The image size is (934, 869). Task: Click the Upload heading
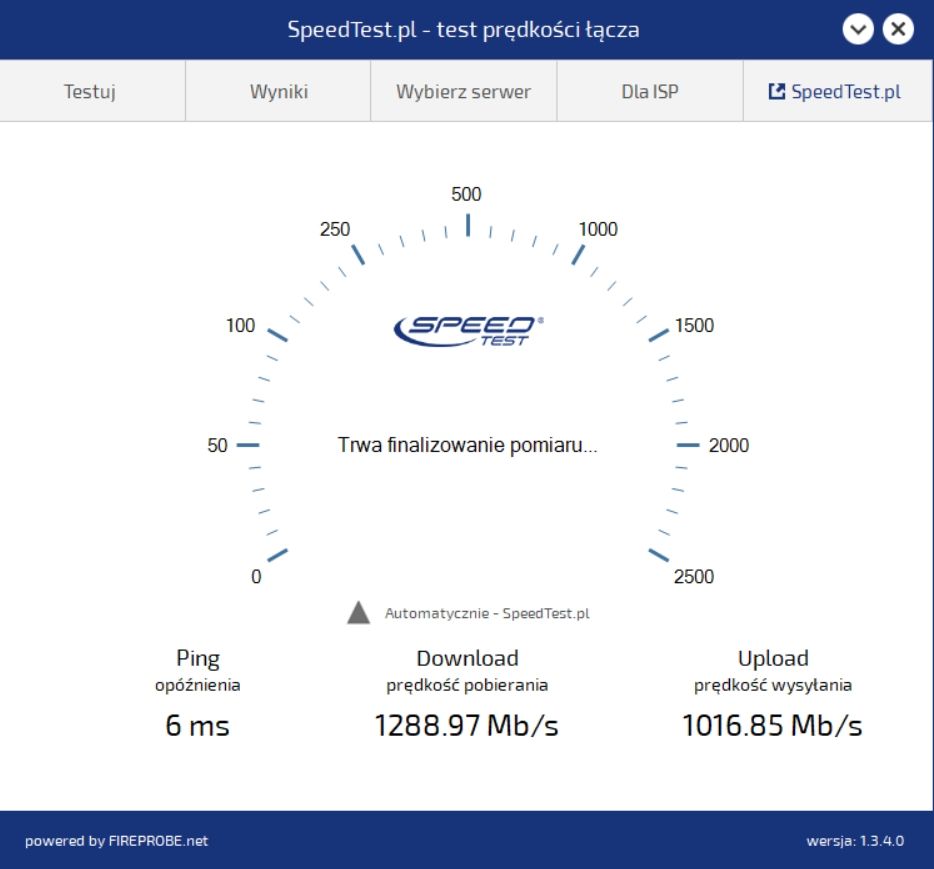point(773,659)
